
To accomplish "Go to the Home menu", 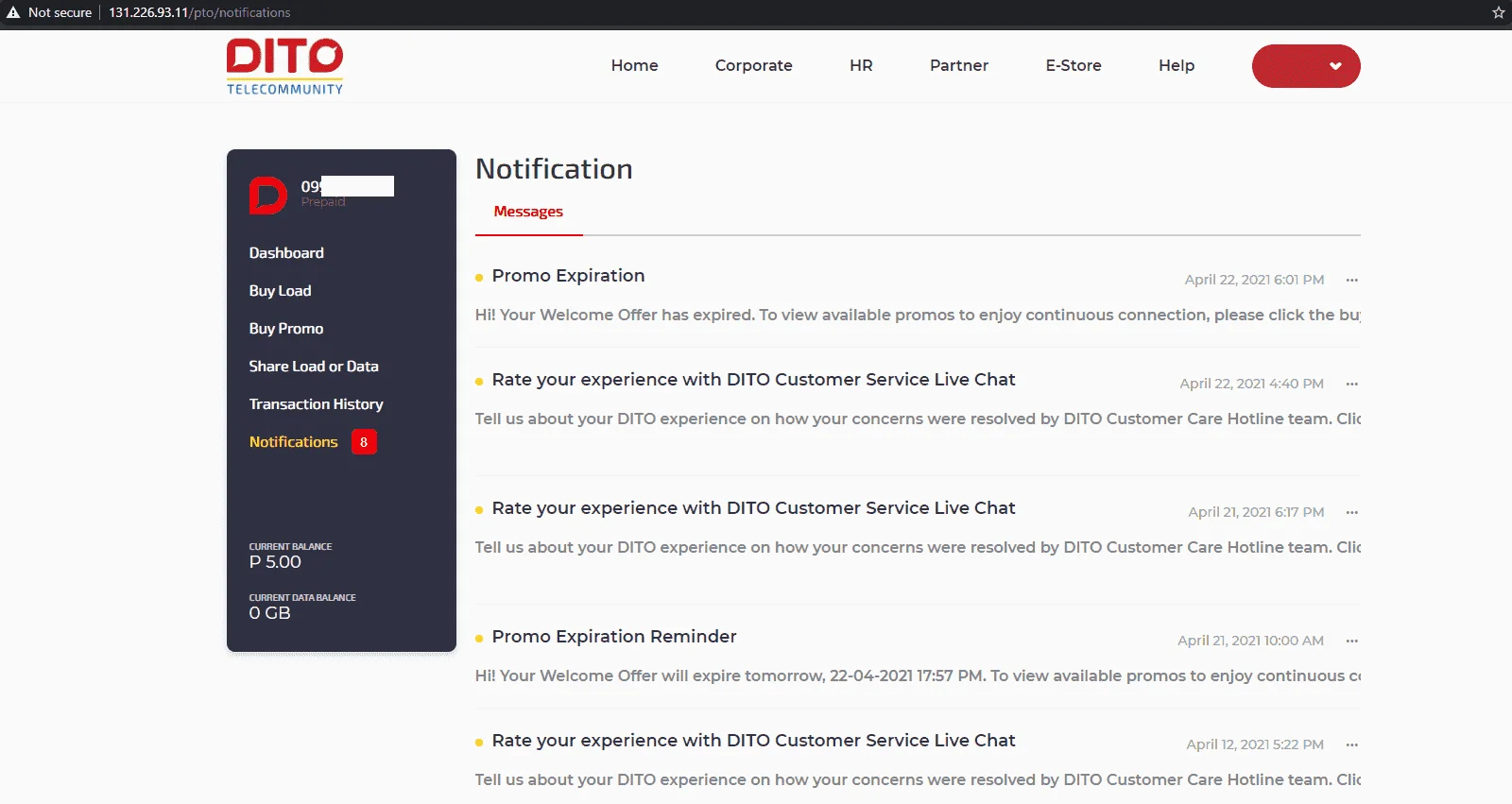I will tap(634, 65).
